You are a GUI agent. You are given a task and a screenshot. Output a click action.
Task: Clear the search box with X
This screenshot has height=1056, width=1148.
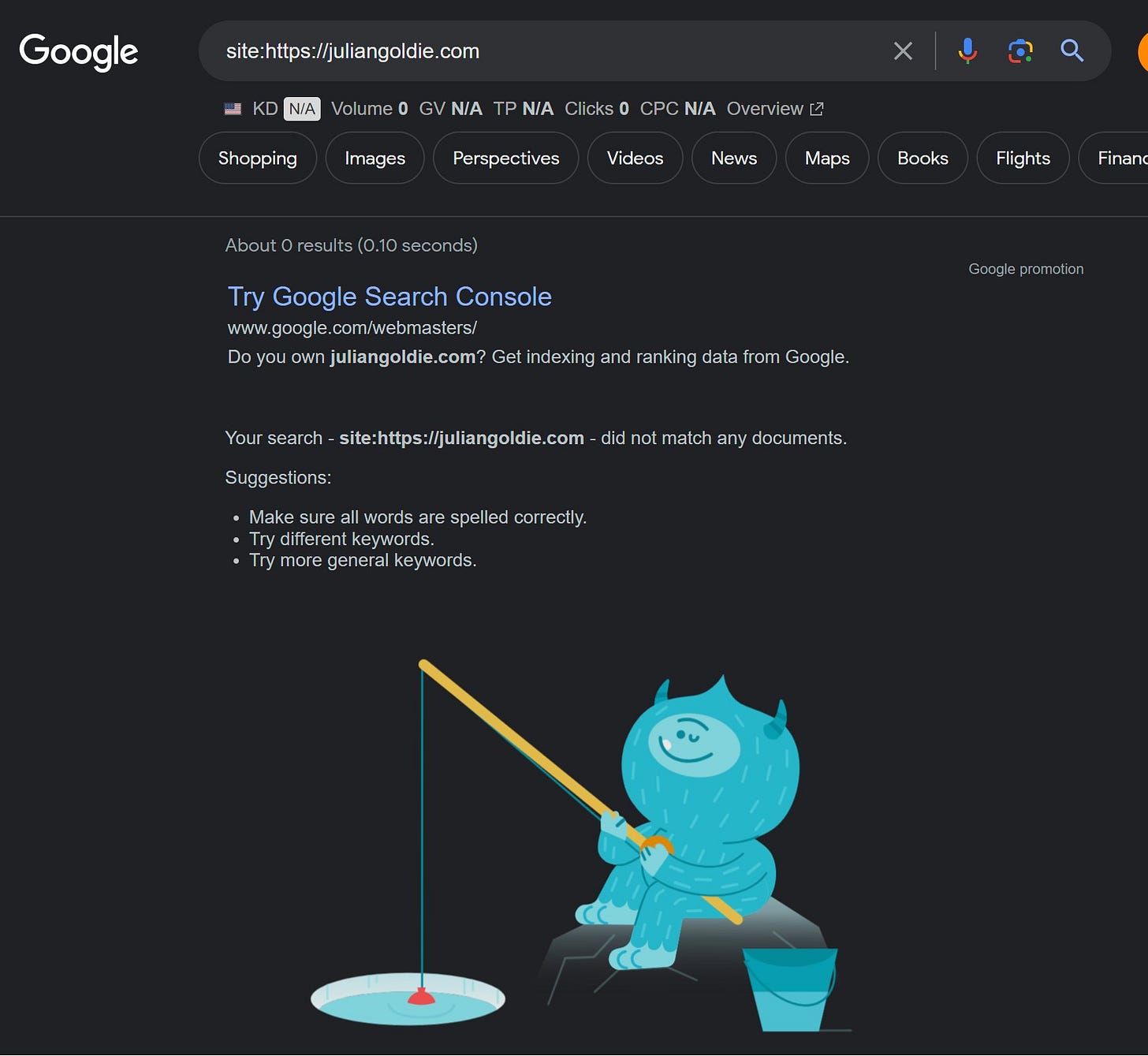click(903, 51)
